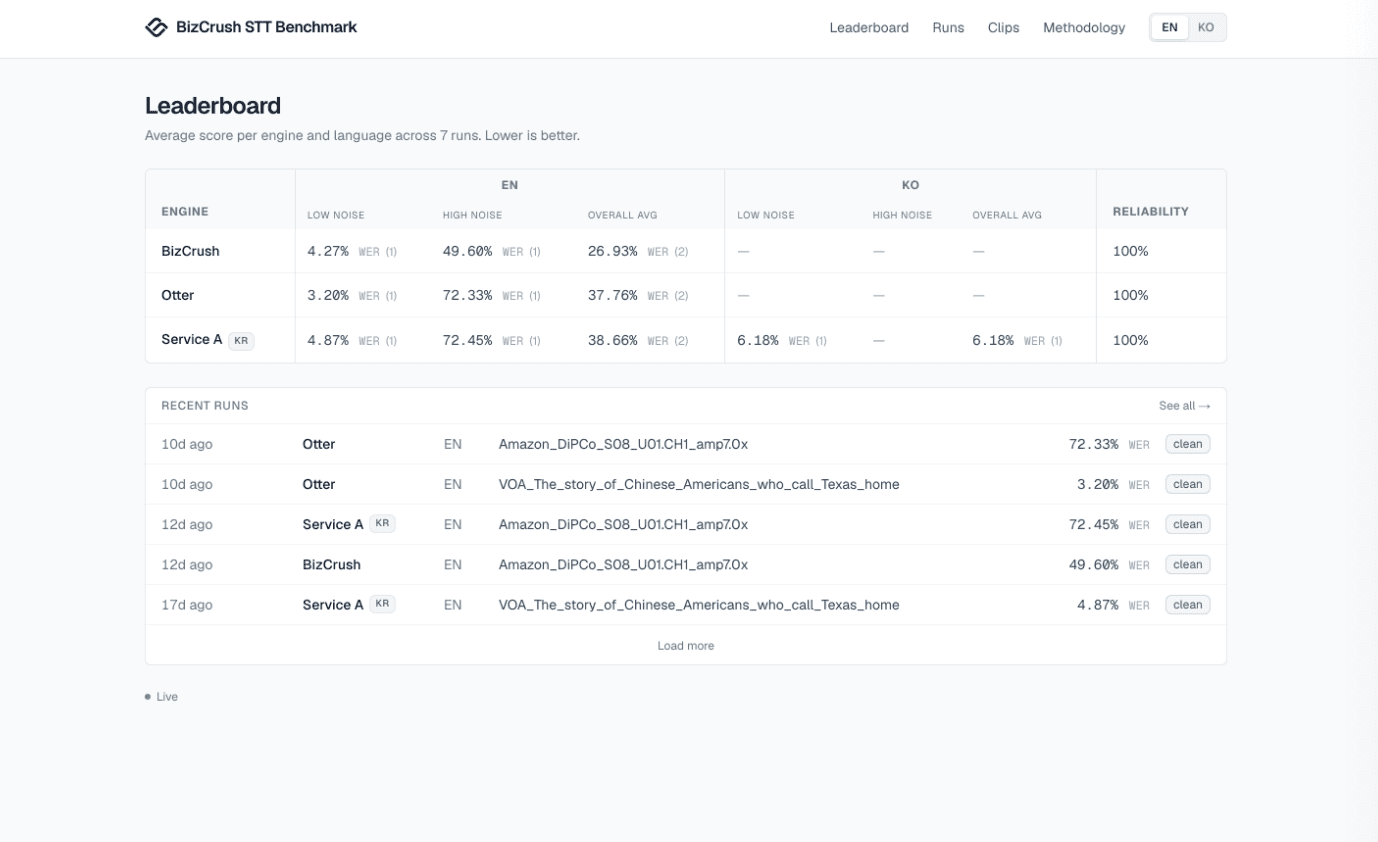
Task: Click the Live status indicator
Action: (162, 697)
